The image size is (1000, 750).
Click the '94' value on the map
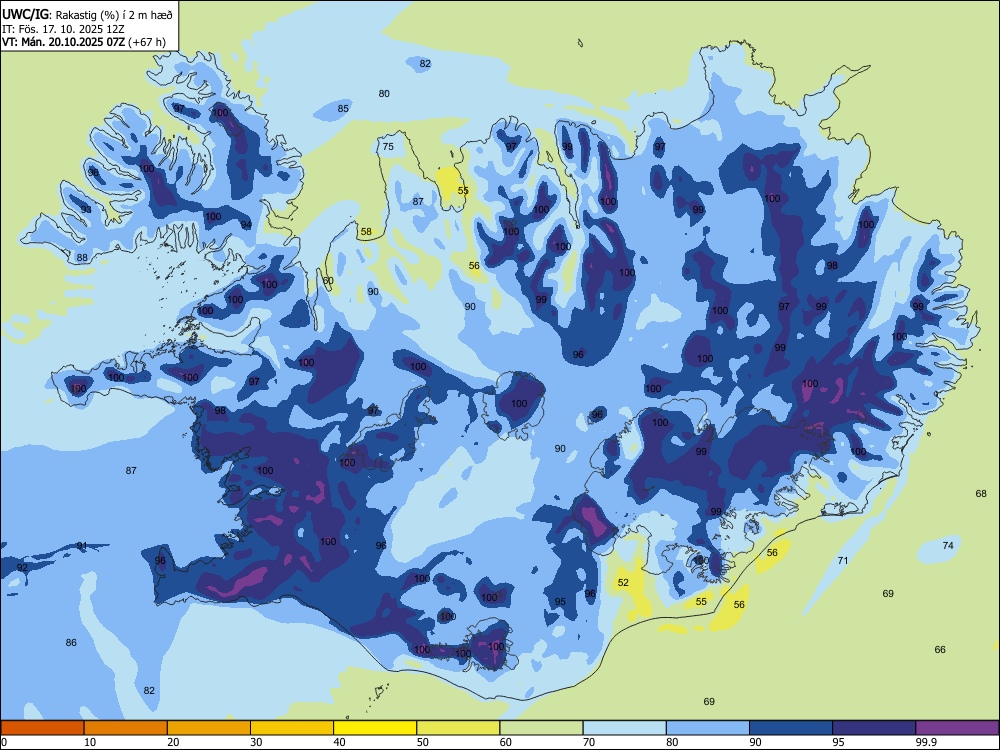[246, 224]
